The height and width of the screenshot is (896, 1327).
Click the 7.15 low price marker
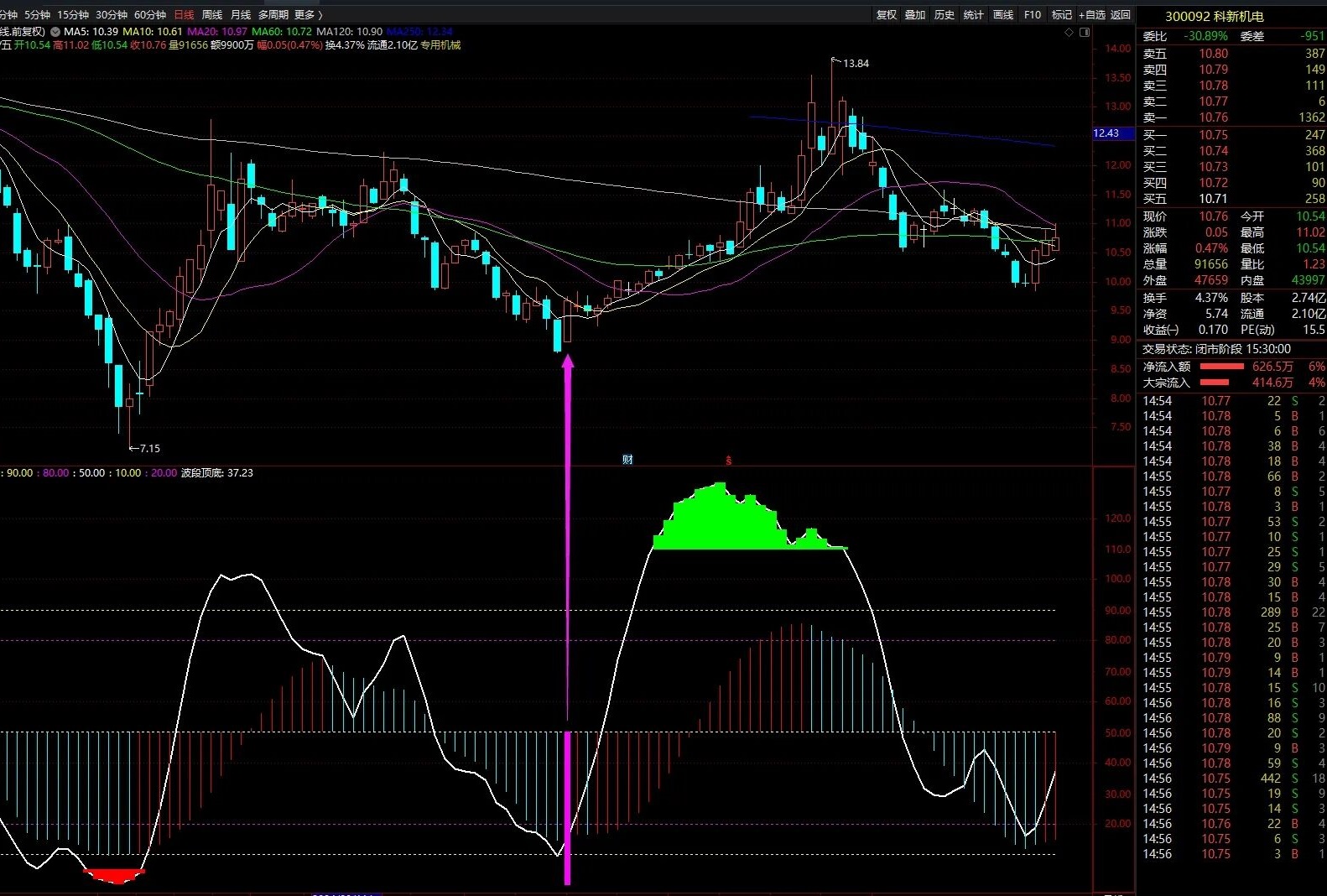[148, 449]
